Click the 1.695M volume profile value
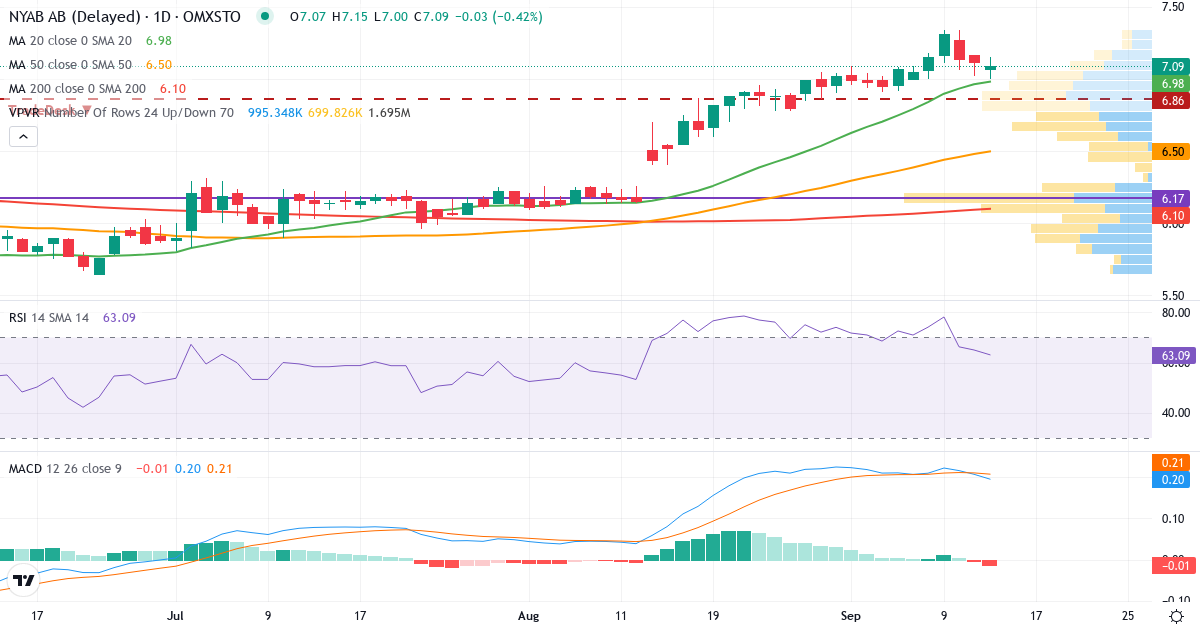 point(388,112)
